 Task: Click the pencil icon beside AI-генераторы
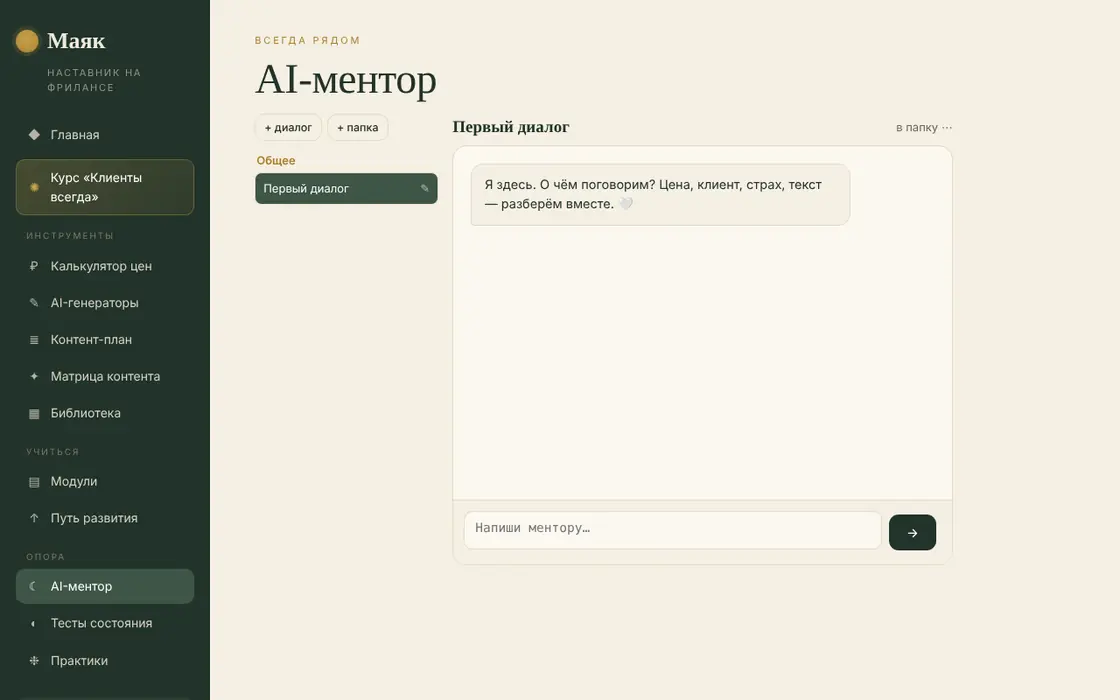point(34,303)
